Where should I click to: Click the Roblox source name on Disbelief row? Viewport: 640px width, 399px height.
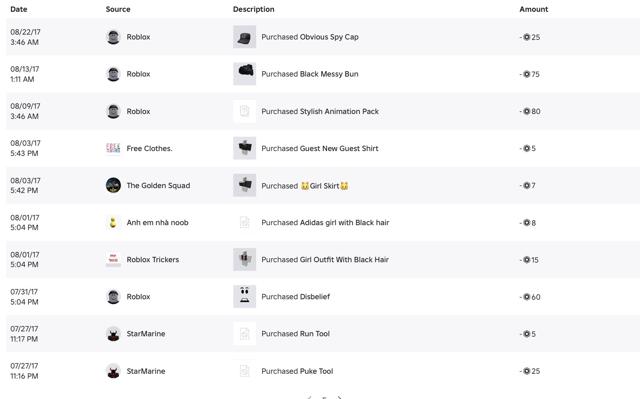[x=138, y=297]
